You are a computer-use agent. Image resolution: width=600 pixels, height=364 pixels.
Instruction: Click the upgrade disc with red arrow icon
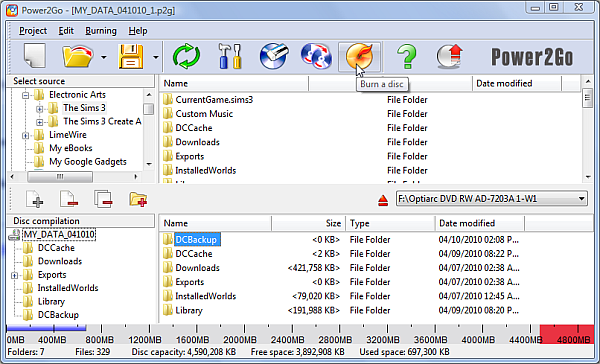[x=450, y=57]
